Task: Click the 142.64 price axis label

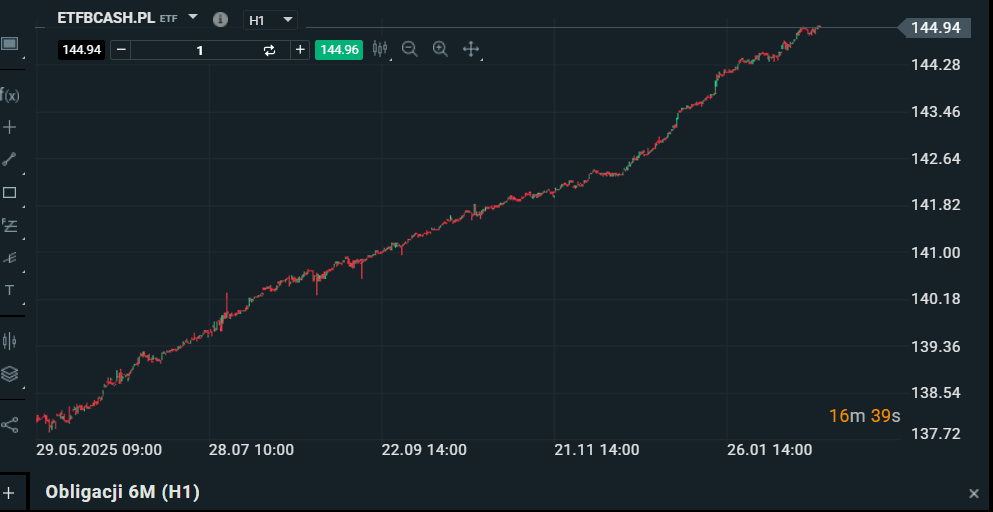Action: click(x=935, y=158)
